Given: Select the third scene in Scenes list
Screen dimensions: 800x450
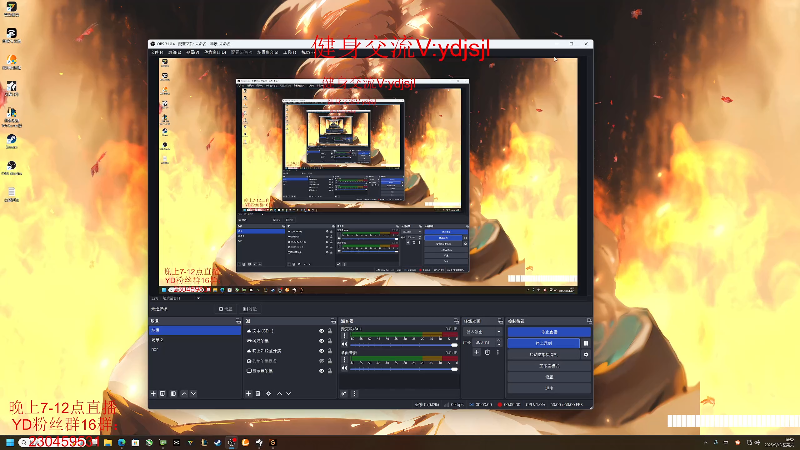Looking at the screenshot, I should click(195, 349).
